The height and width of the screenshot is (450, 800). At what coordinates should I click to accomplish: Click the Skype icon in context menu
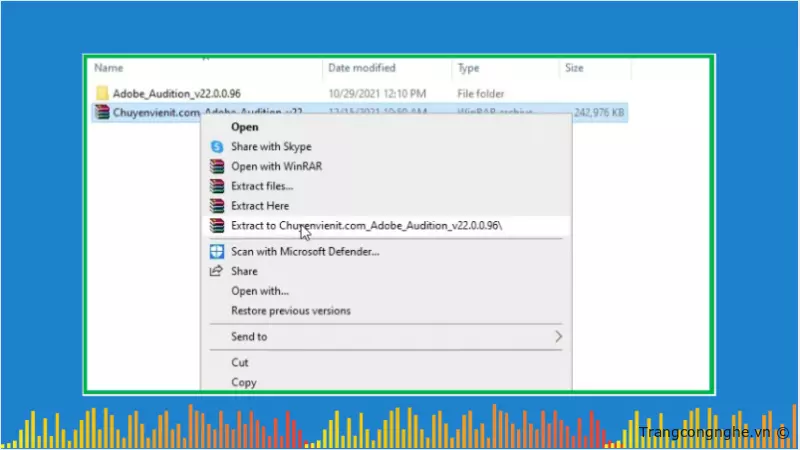(x=215, y=147)
